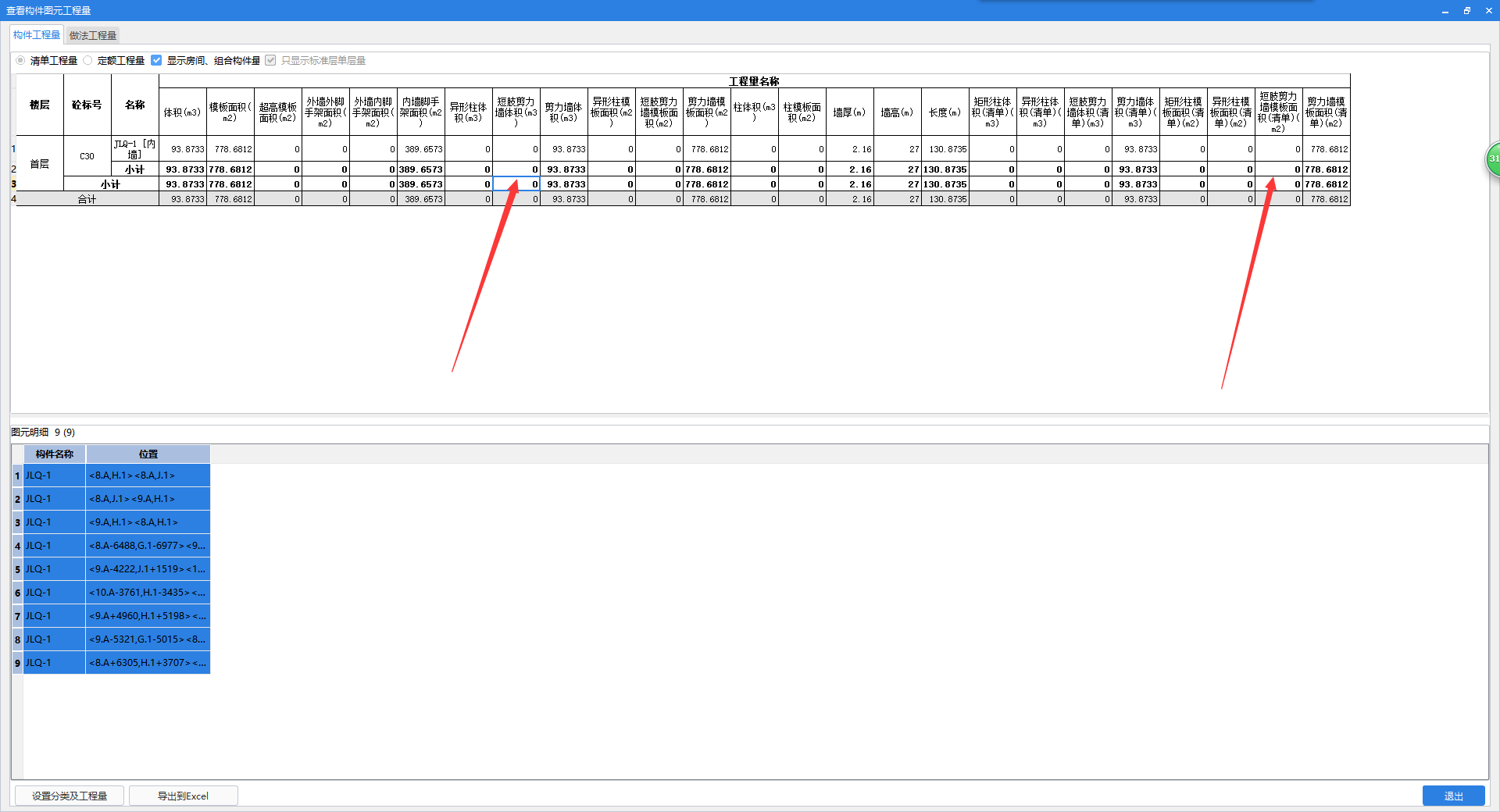Select the 清单工程量 radio button

click(x=20, y=60)
